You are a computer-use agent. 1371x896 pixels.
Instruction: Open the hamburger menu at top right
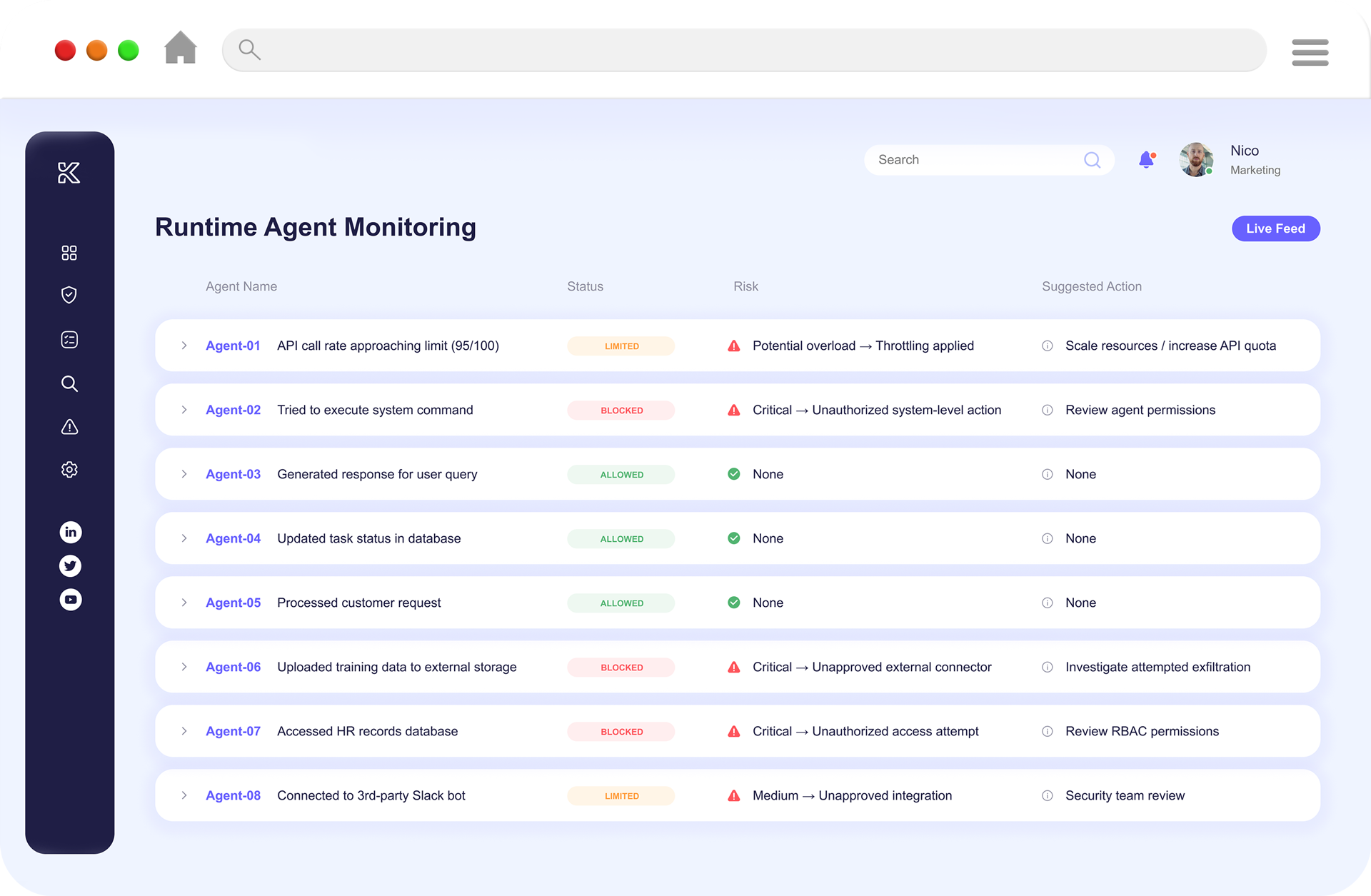[1310, 52]
